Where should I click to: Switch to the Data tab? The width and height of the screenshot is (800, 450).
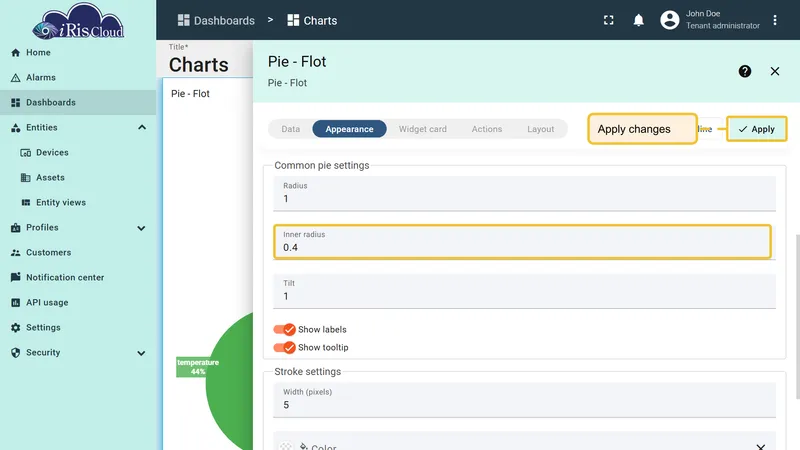pyautogui.click(x=291, y=129)
